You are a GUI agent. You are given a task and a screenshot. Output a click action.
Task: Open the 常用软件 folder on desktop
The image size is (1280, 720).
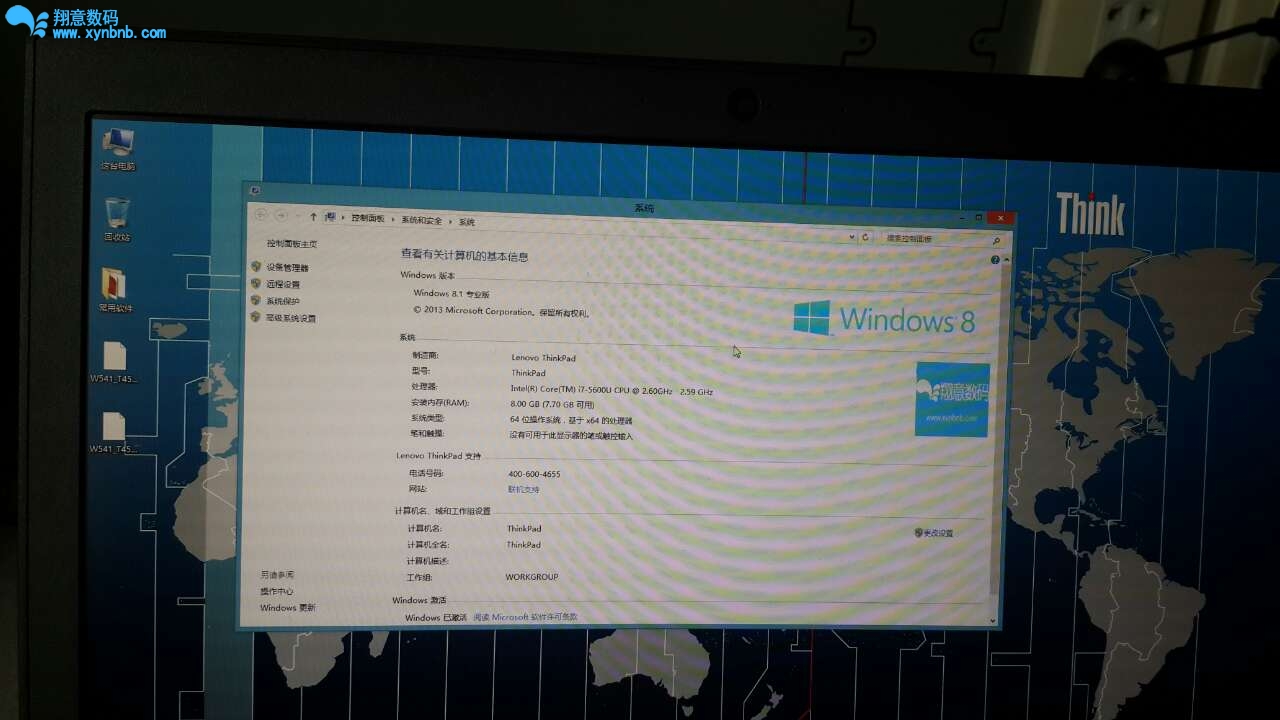pos(115,287)
